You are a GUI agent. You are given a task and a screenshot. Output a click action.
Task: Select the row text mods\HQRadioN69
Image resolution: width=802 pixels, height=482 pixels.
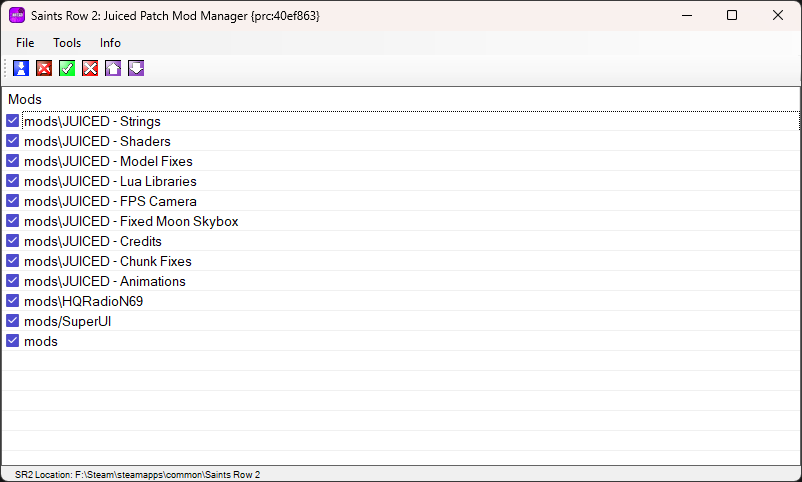tap(83, 301)
